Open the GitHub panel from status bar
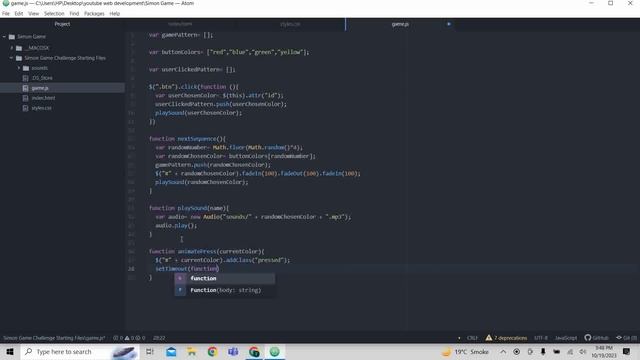The width and height of the screenshot is (640, 360). [596, 338]
